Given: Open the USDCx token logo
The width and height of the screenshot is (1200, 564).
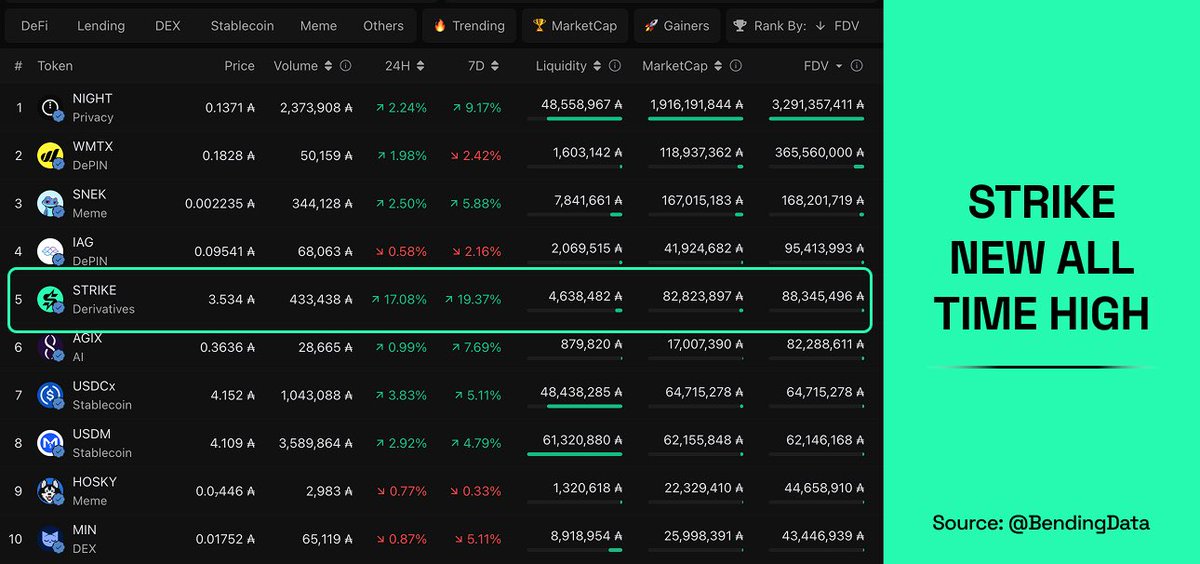Looking at the screenshot, I should (51, 395).
